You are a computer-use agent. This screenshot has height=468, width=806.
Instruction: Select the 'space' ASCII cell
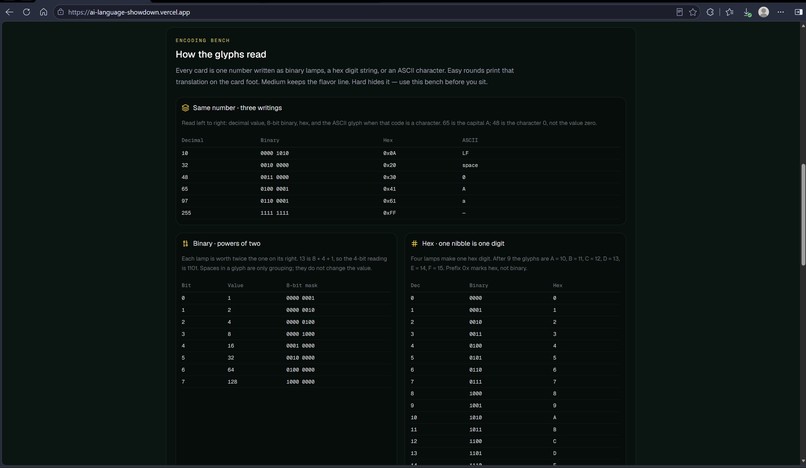tap(470, 166)
